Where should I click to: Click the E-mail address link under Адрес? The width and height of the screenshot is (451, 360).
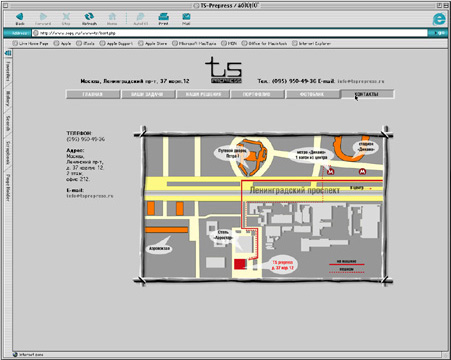[90, 196]
